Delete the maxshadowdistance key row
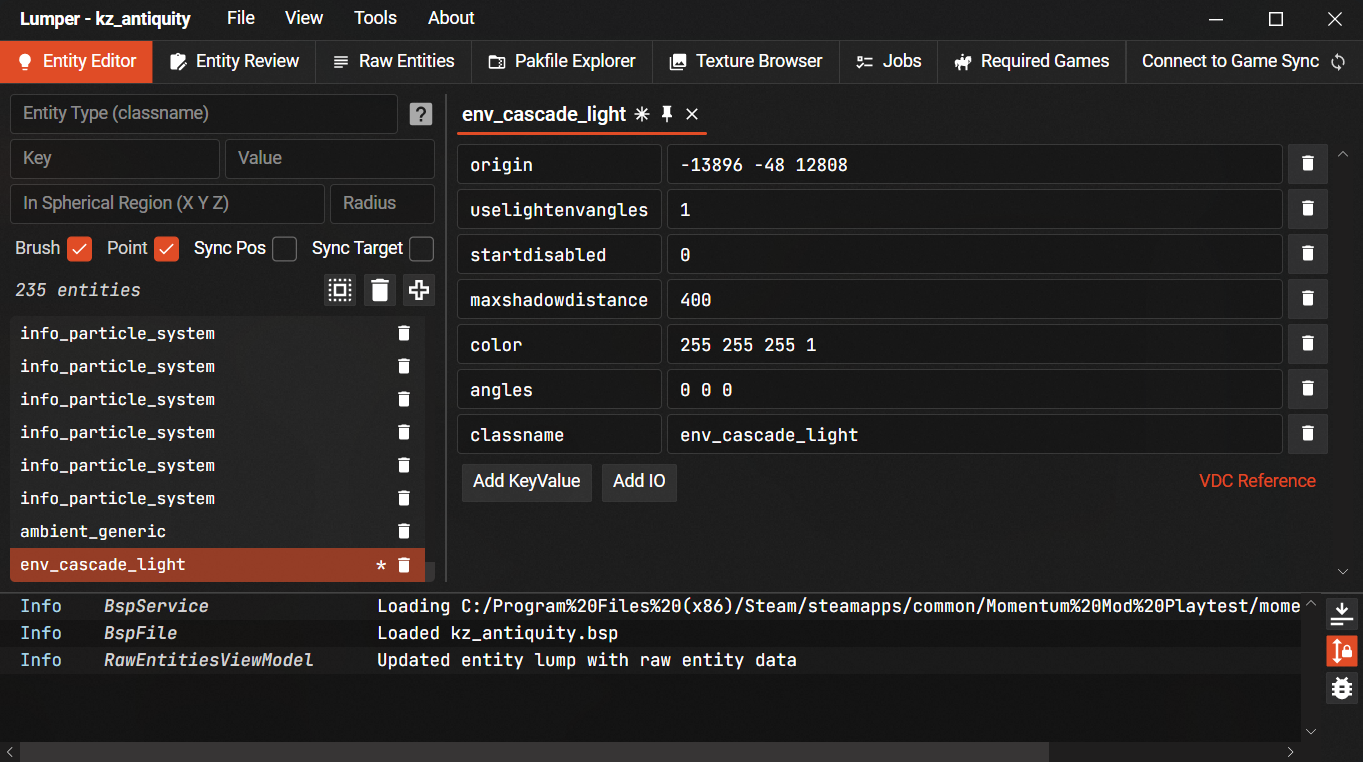The image size is (1363, 762). [1307, 299]
